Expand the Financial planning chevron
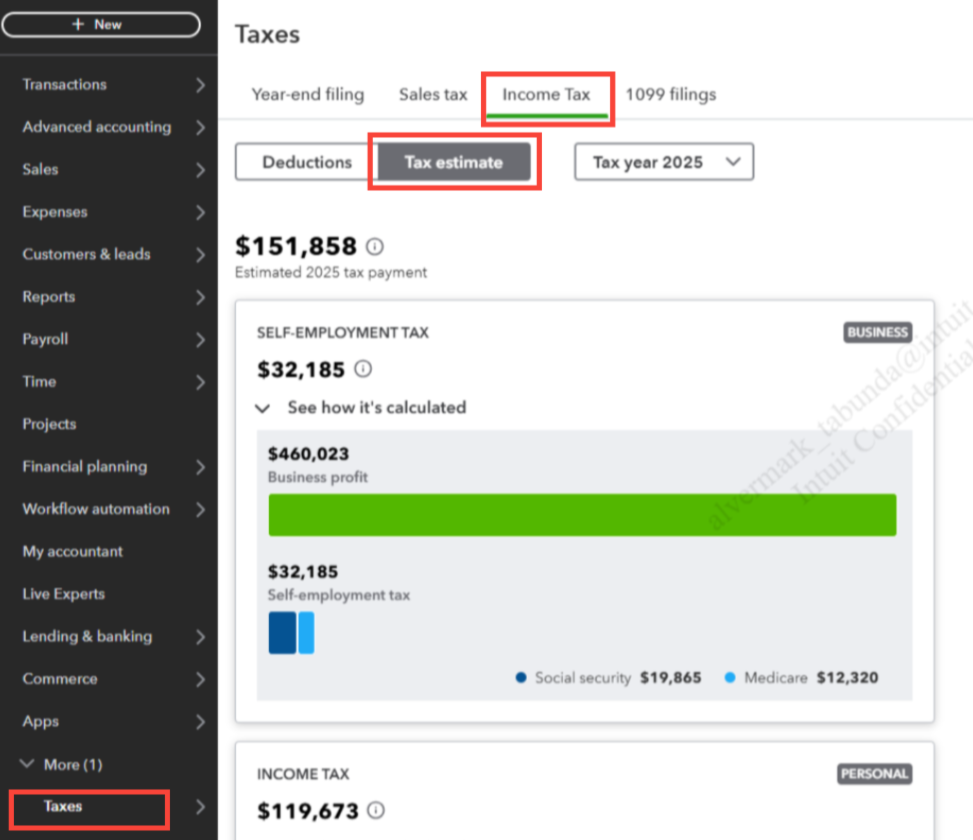The image size is (973, 840). [200, 467]
